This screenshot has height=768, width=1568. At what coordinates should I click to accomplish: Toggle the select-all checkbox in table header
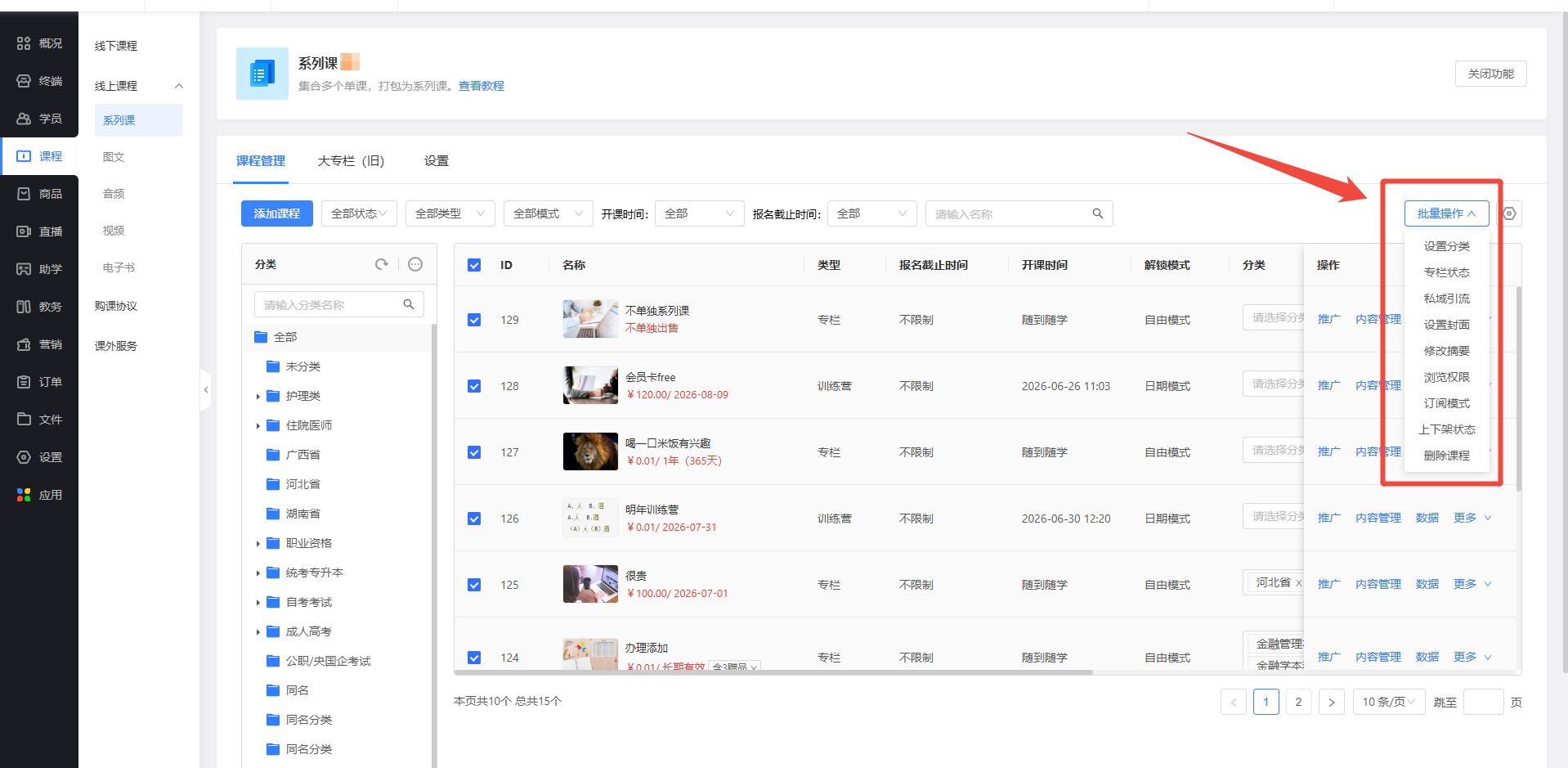[474, 265]
